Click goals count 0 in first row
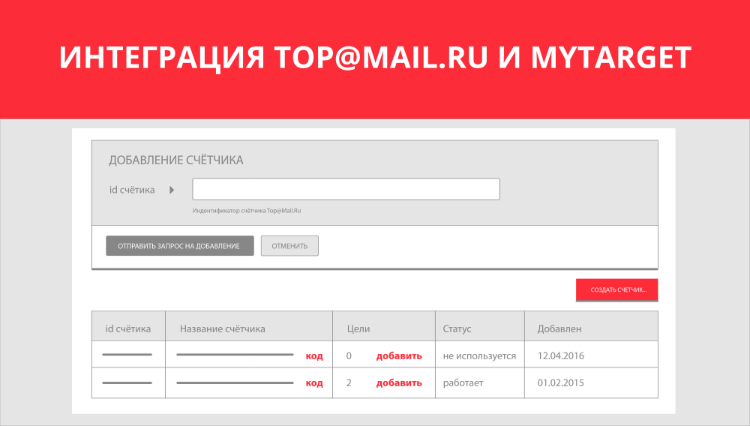This screenshot has width=750, height=426. tap(349, 356)
